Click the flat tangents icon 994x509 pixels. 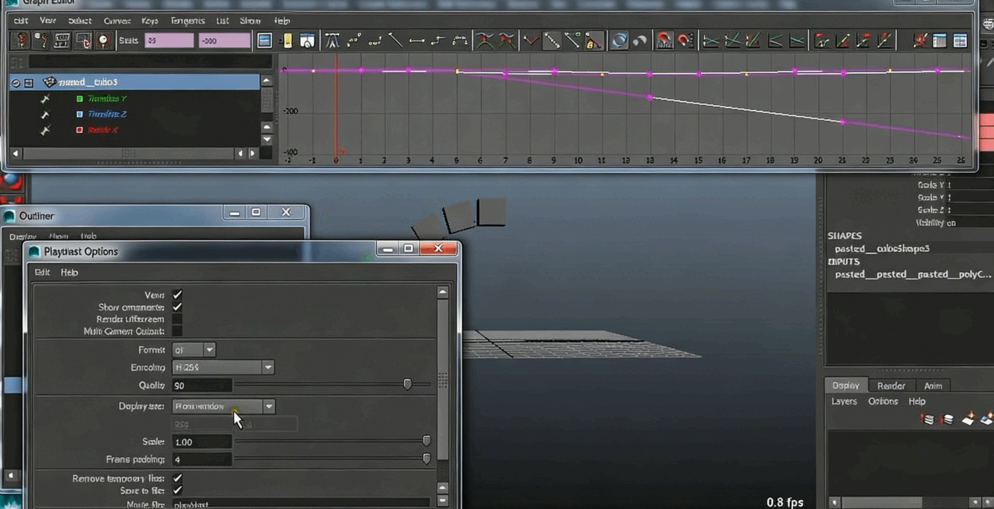point(417,41)
